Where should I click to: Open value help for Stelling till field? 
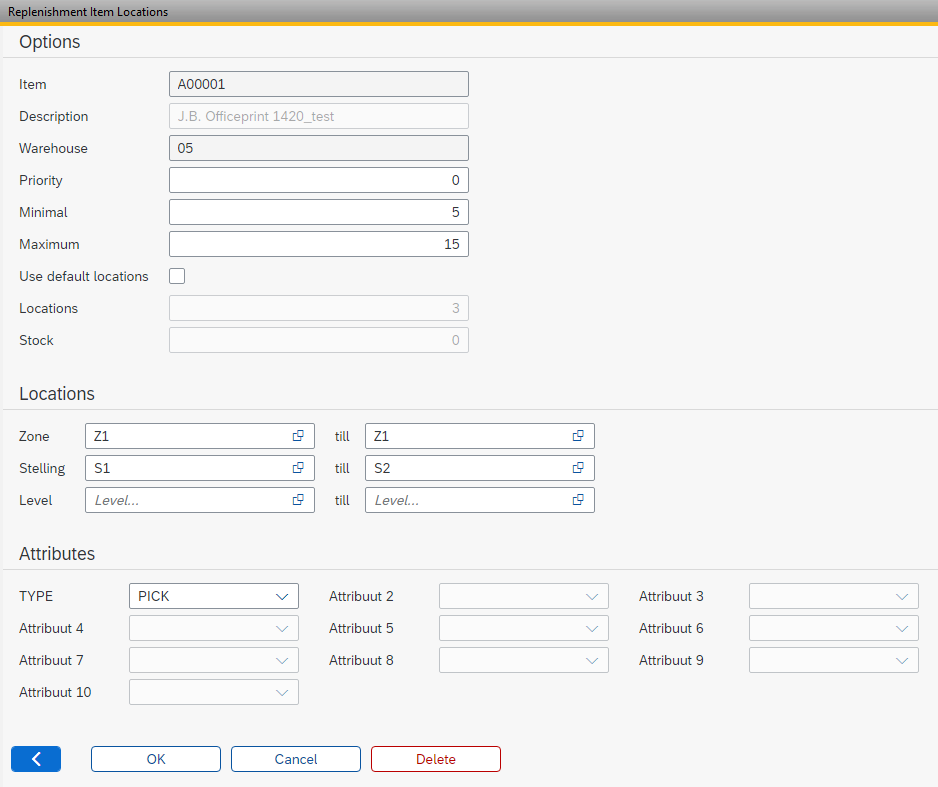(578, 468)
